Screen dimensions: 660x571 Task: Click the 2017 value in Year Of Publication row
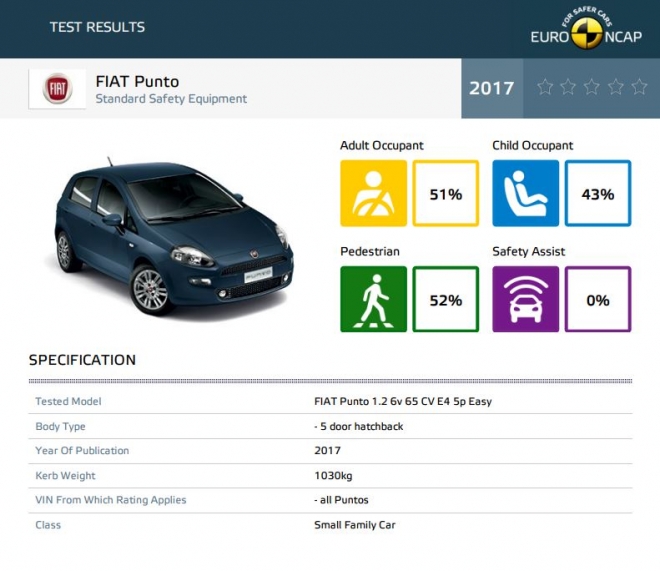(x=327, y=451)
